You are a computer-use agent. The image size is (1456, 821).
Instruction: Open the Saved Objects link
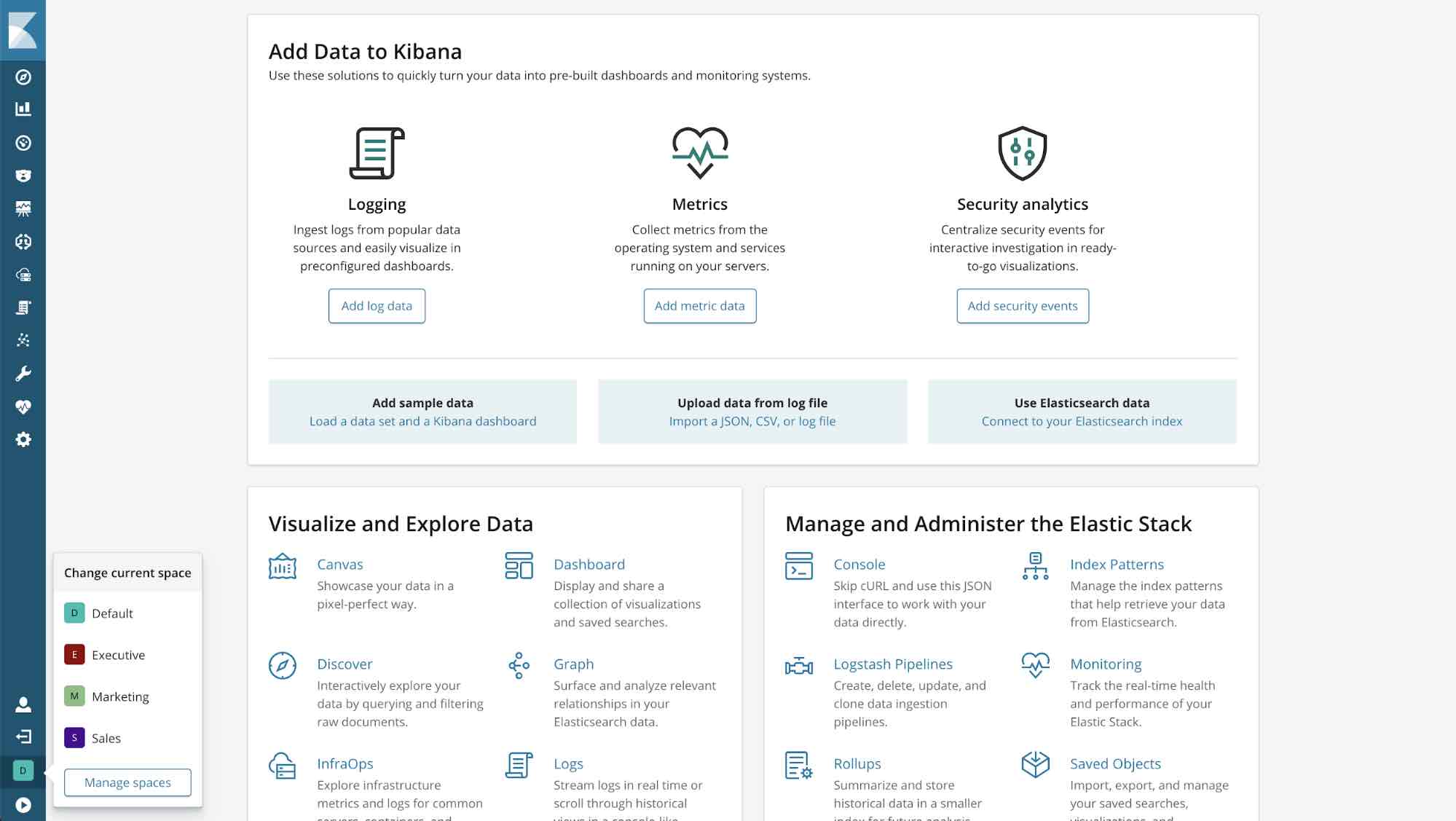coord(1115,764)
